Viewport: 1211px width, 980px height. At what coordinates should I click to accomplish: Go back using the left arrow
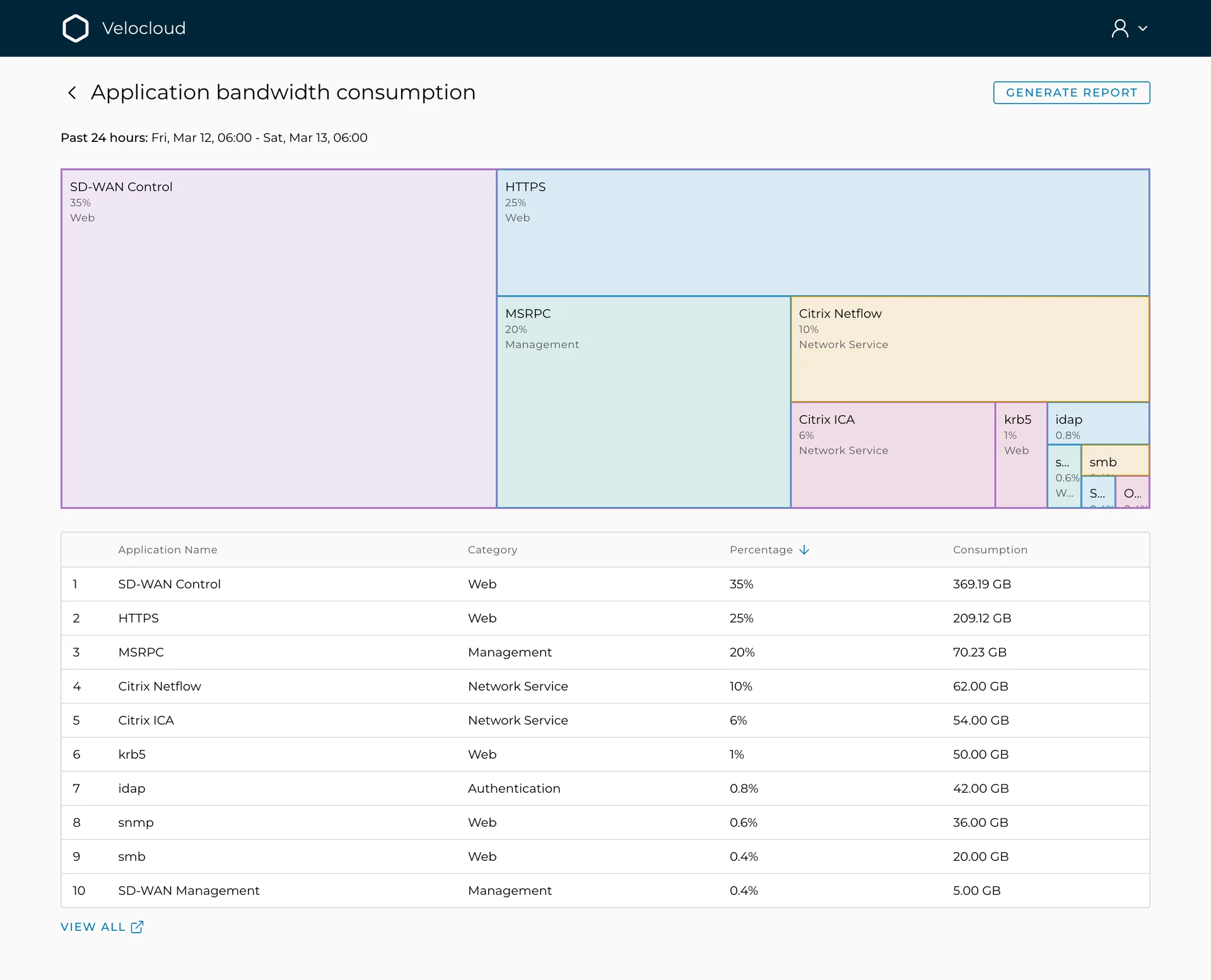pyautogui.click(x=72, y=93)
